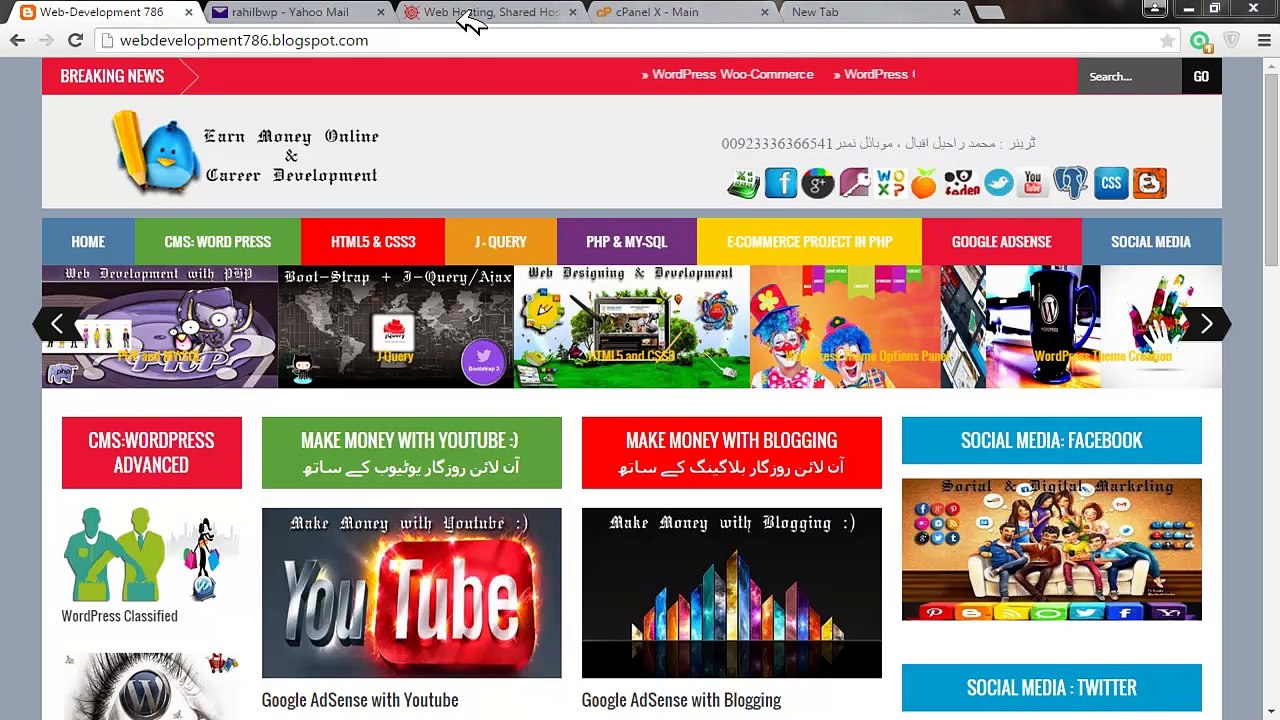
Task: Open Web Development with PHP slide
Action: pyautogui.click(x=160, y=326)
